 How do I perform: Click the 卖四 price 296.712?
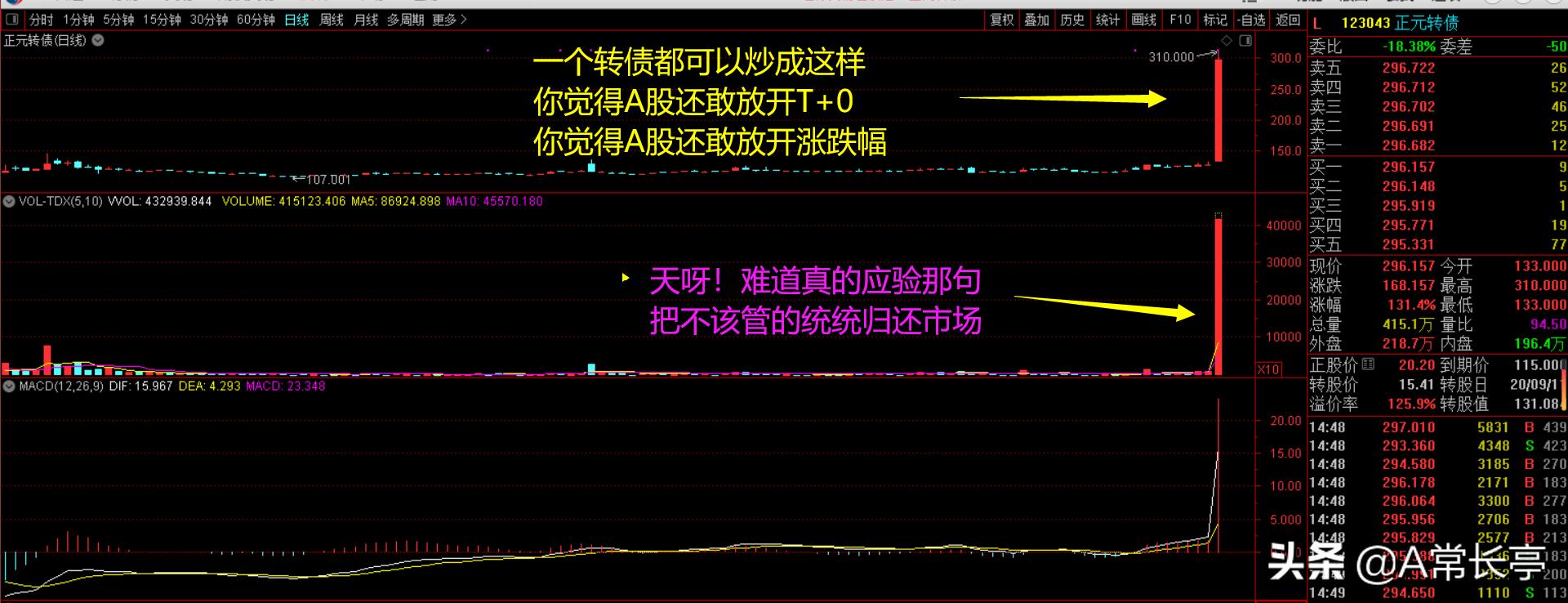coord(1408,87)
